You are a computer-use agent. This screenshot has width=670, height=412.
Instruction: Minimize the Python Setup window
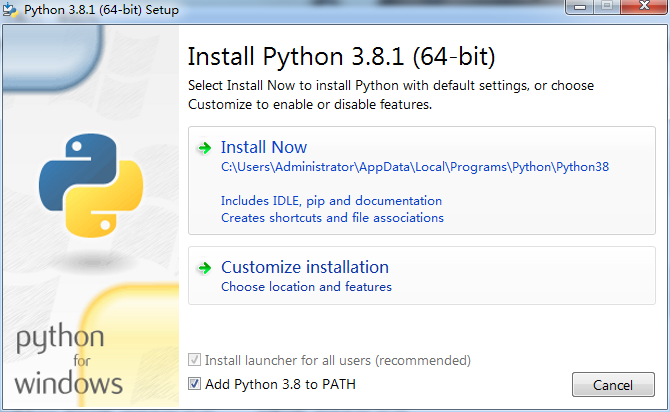579,7
